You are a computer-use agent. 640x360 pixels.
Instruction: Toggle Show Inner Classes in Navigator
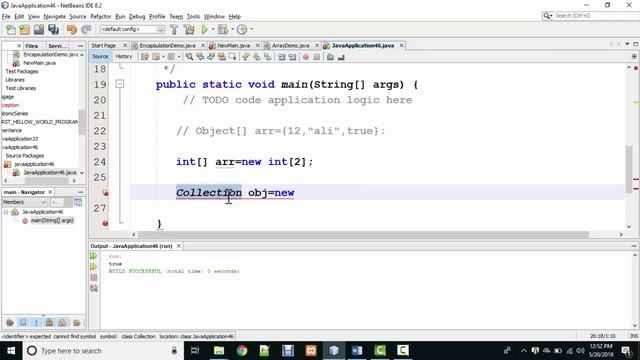(x=62, y=322)
